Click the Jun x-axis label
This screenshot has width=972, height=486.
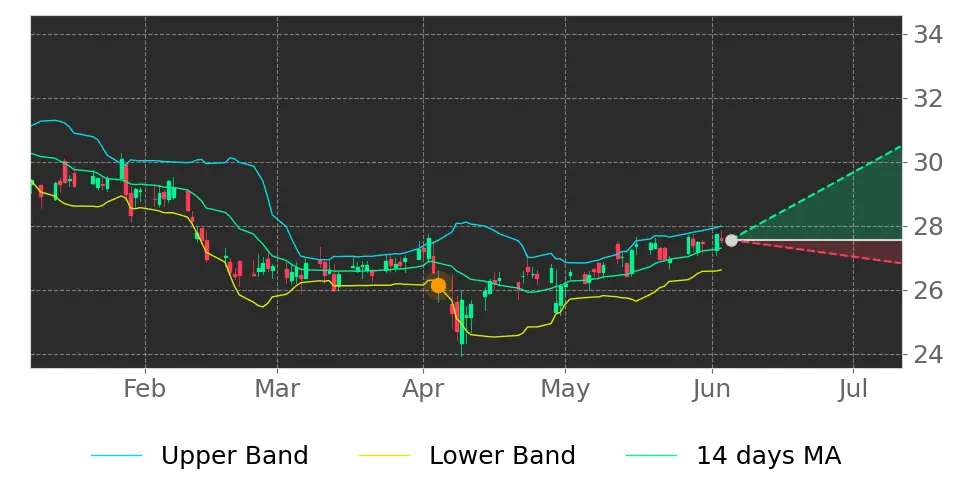click(x=712, y=389)
